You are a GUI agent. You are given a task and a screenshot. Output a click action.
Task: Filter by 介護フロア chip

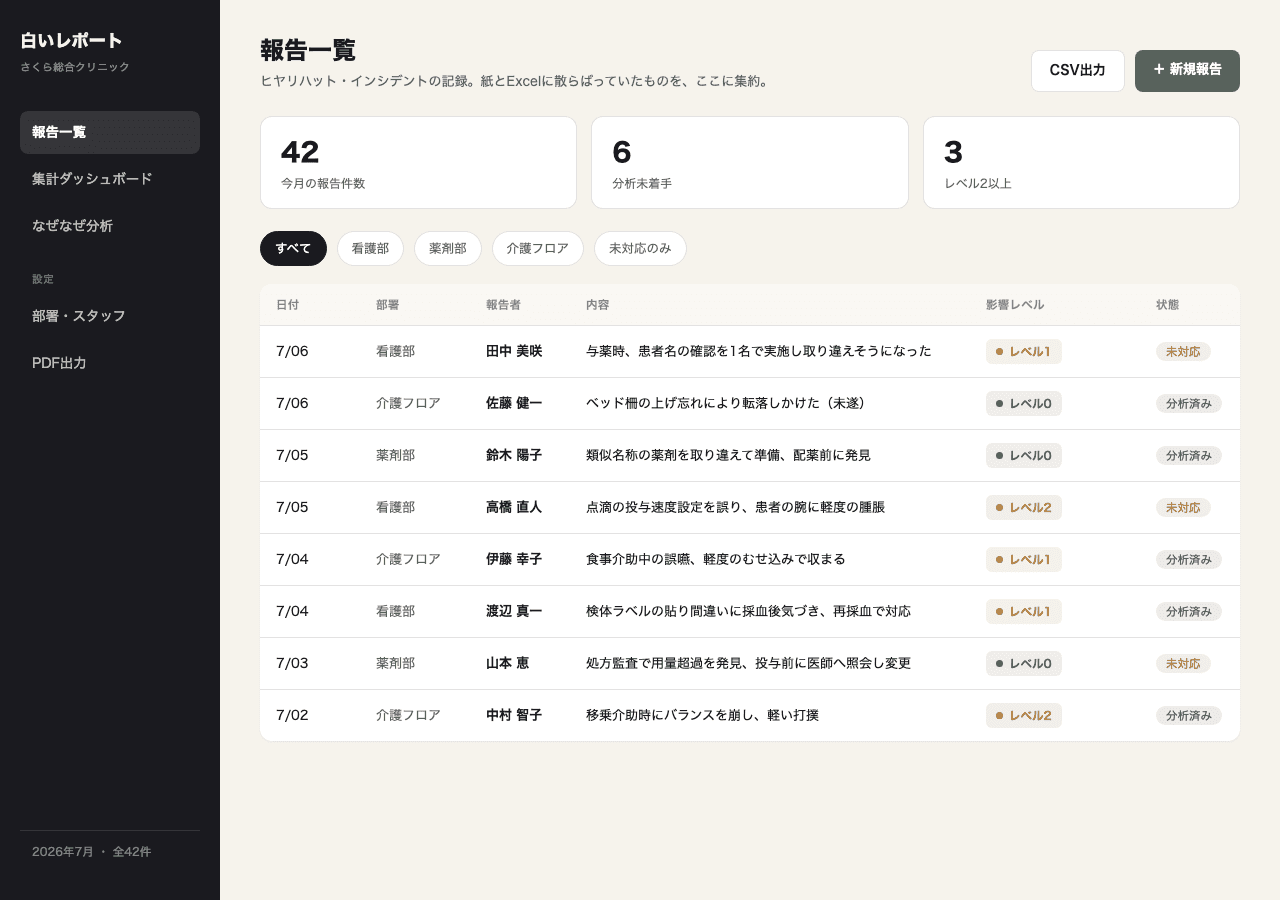point(538,248)
